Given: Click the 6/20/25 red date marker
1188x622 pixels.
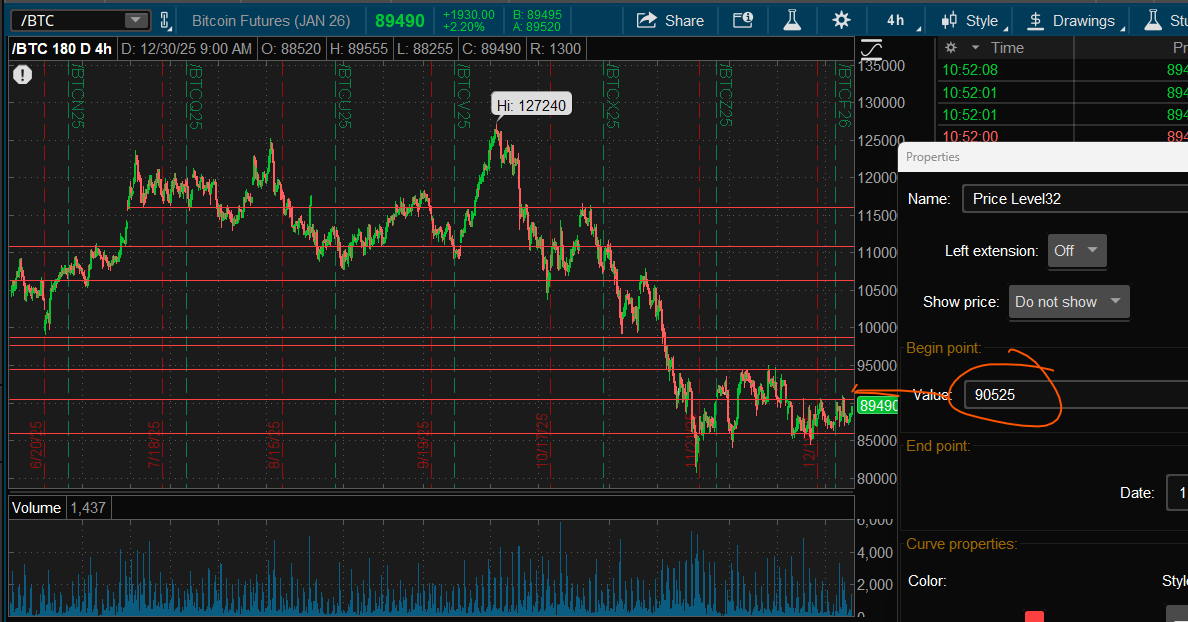Looking at the screenshot, I should coord(36,445).
